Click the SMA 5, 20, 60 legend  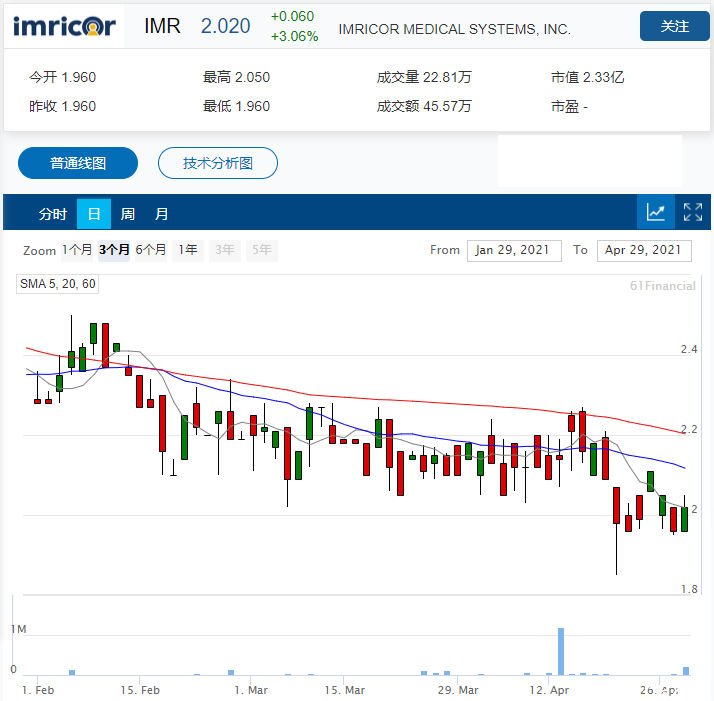[57, 284]
